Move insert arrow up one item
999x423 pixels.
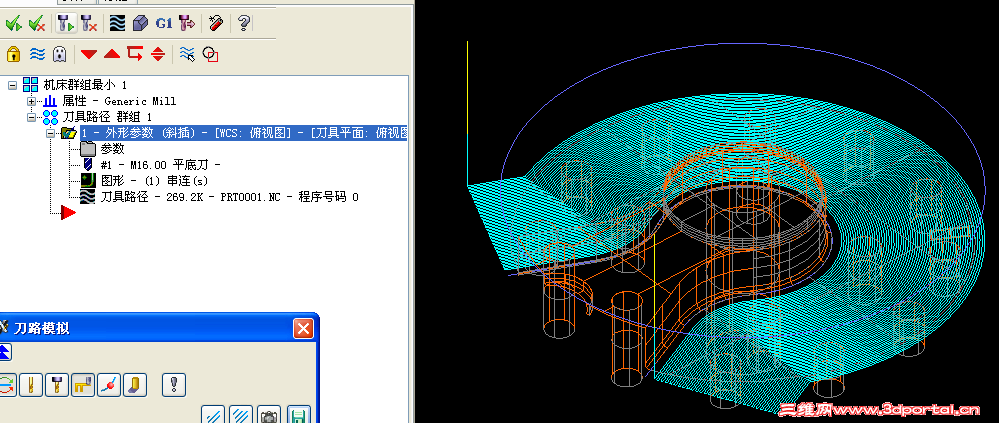(112, 54)
